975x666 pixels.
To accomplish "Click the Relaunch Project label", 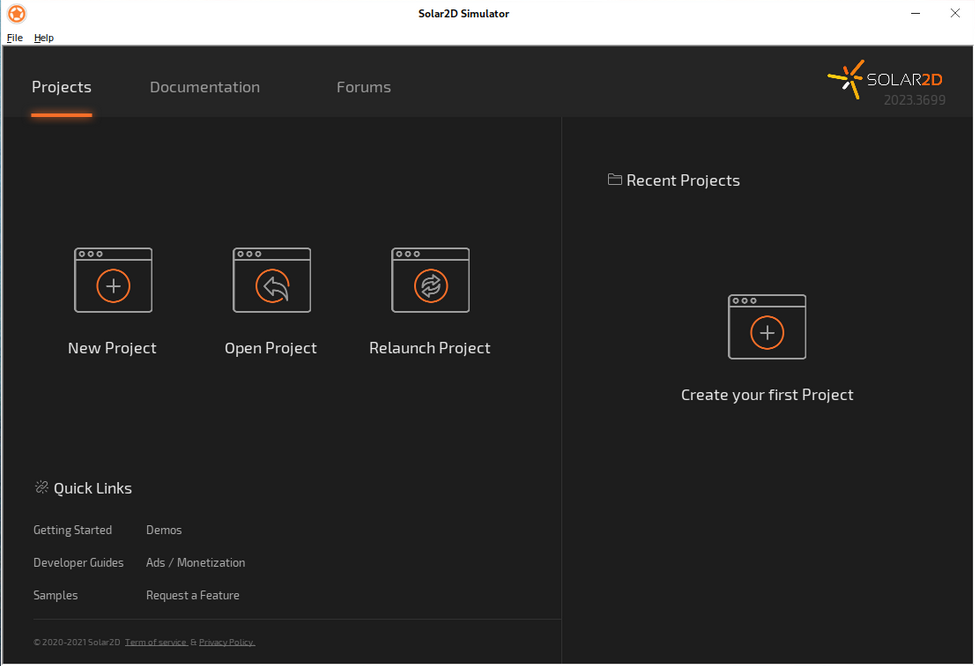I will 430,348.
